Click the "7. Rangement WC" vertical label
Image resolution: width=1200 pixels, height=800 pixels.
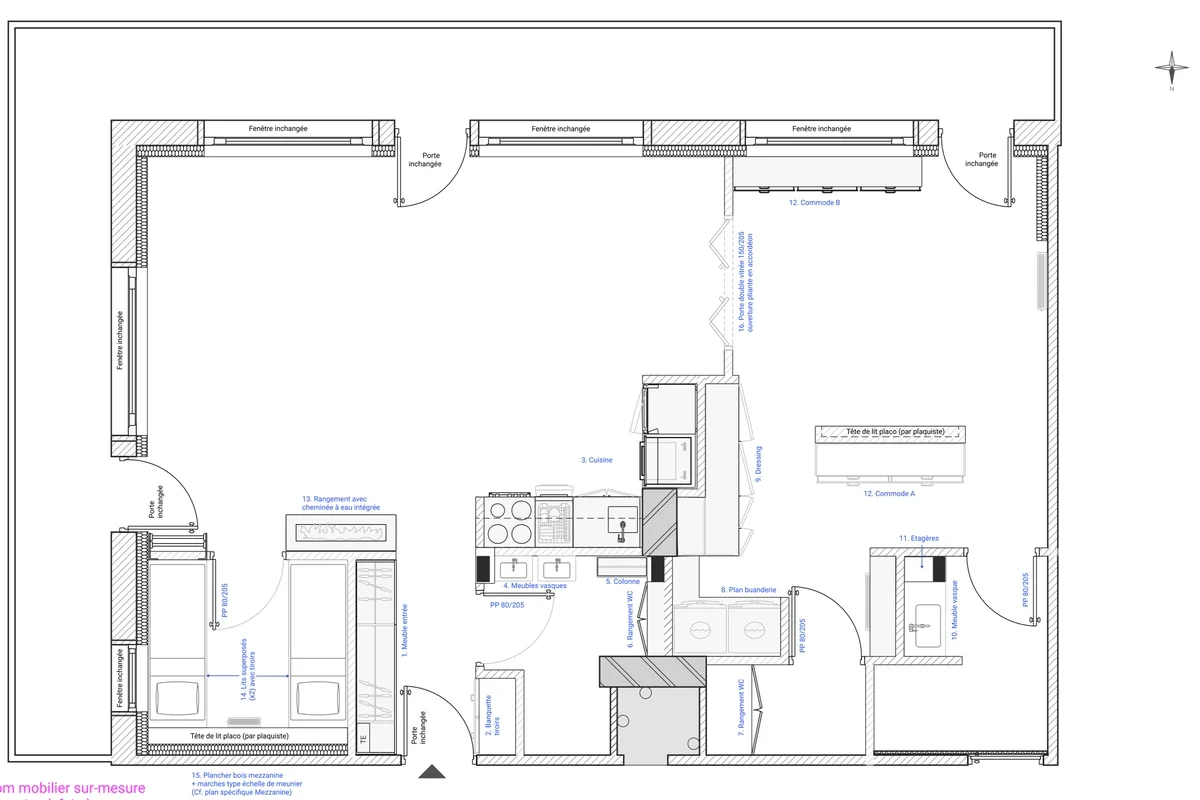[741, 708]
